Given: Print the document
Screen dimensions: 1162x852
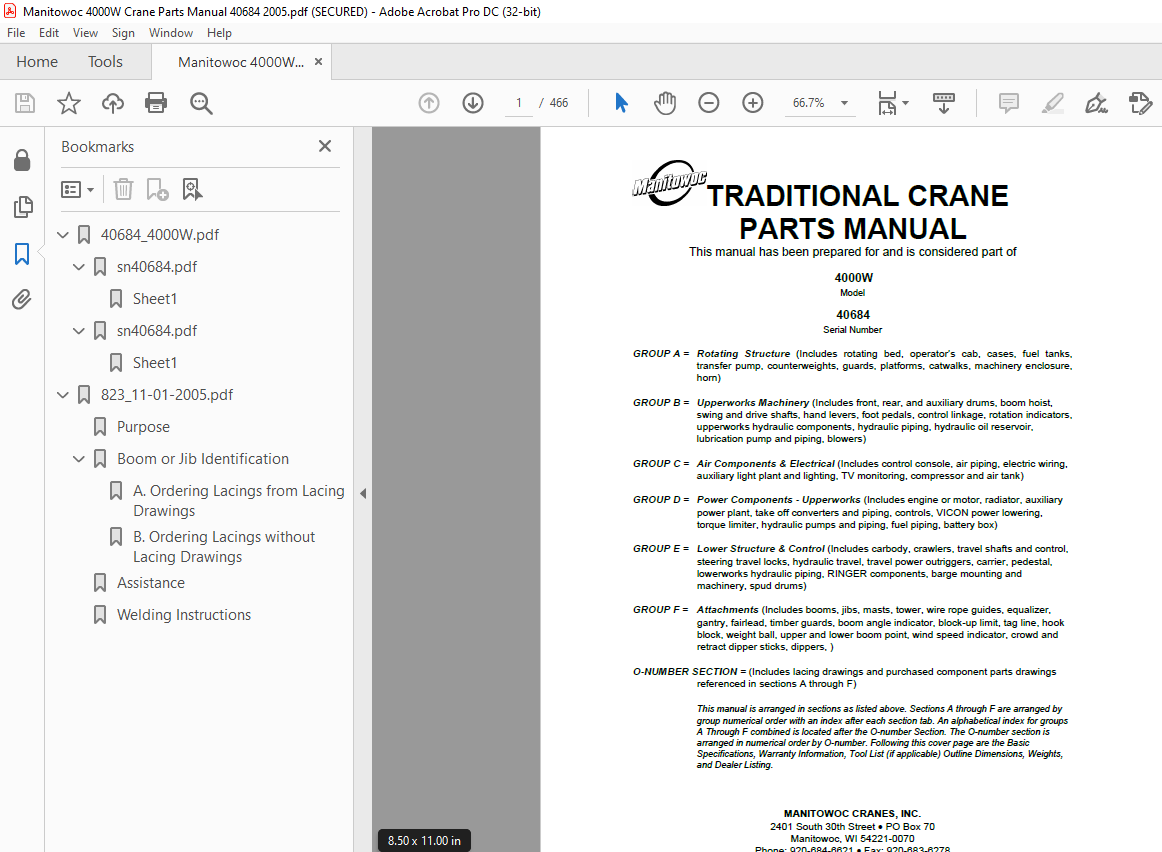Looking at the screenshot, I should pos(156,103).
